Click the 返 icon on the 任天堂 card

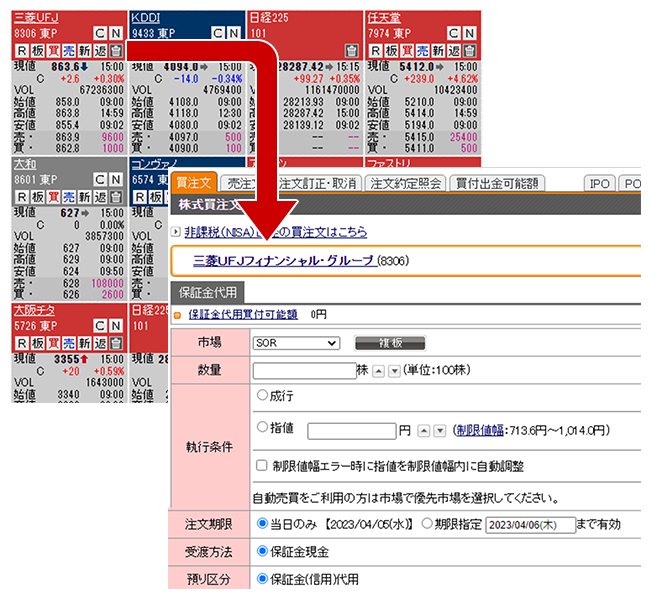tap(454, 51)
